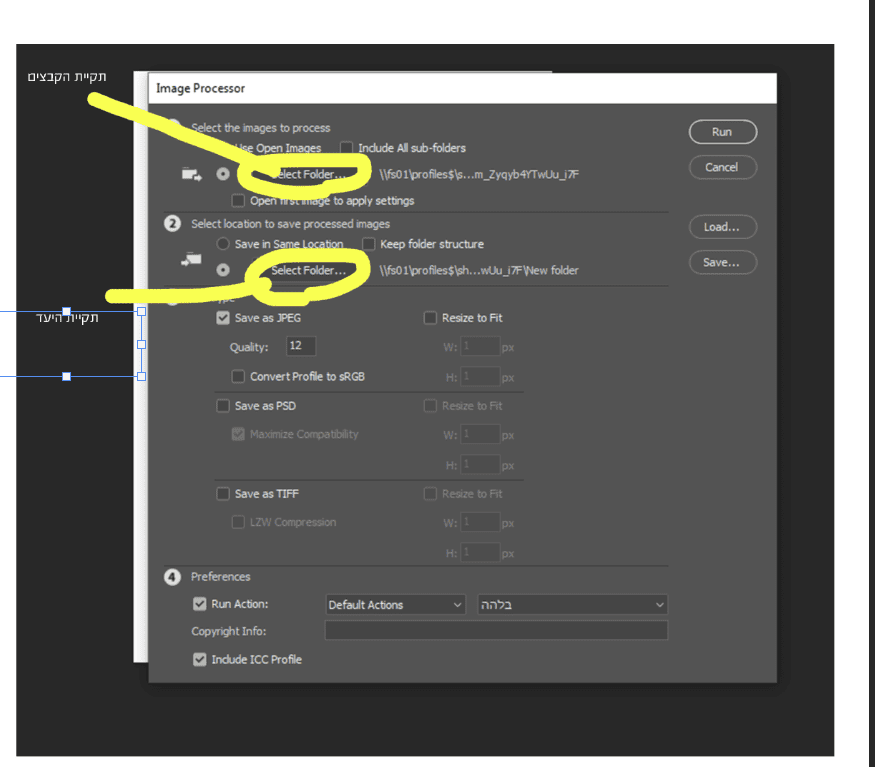Click the JPEG Quality field
This screenshot has height=767, width=875.
tap(301, 346)
